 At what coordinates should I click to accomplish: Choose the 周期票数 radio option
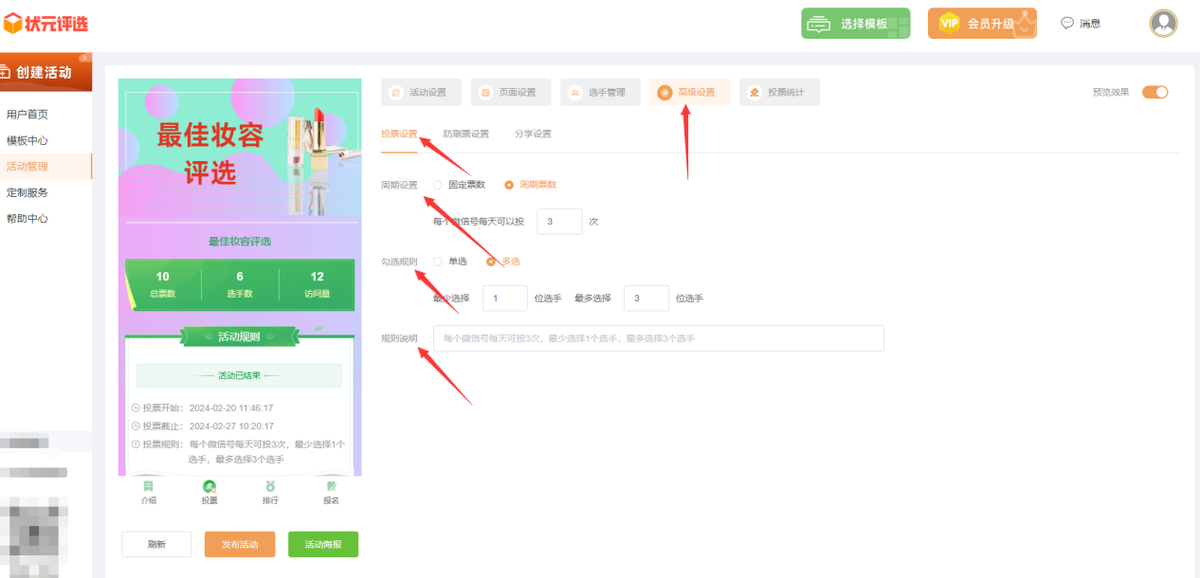[509, 185]
